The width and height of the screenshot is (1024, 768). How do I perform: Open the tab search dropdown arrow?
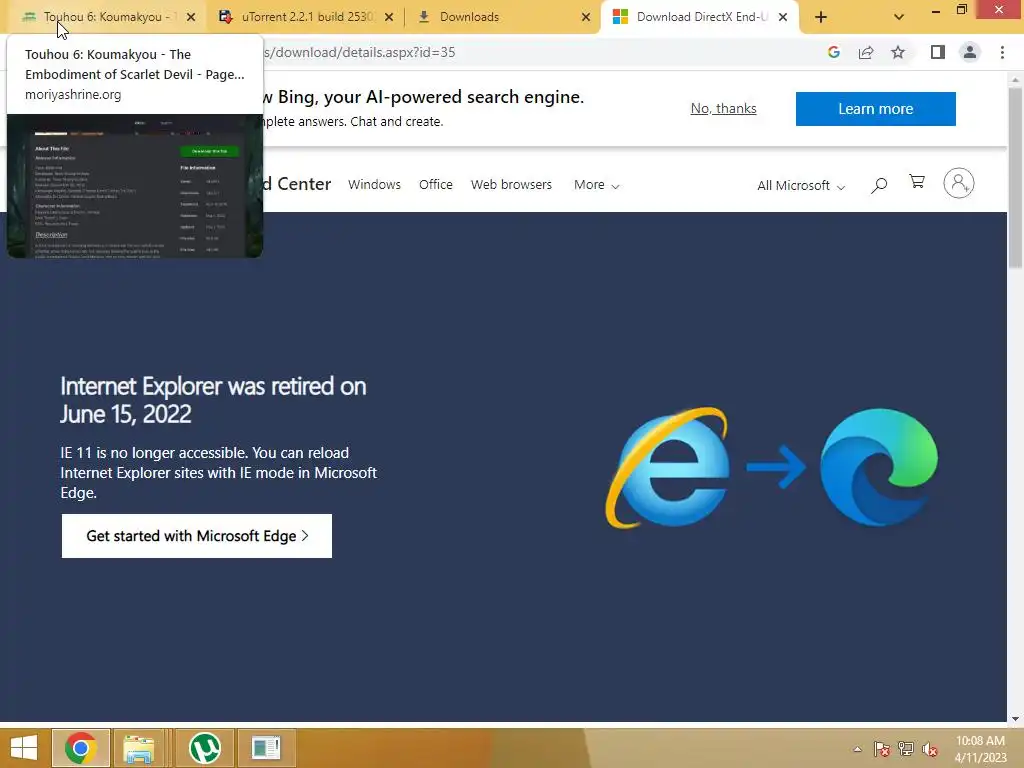(899, 17)
